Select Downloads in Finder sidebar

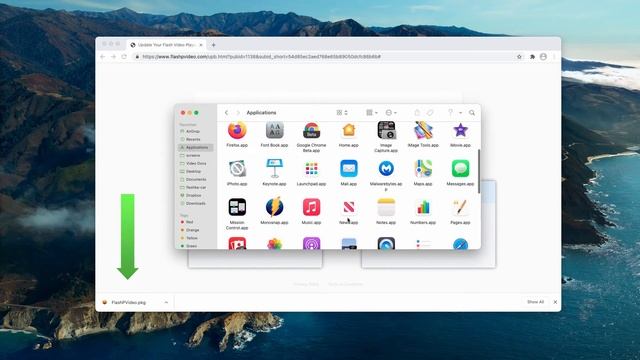coord(196,203)
